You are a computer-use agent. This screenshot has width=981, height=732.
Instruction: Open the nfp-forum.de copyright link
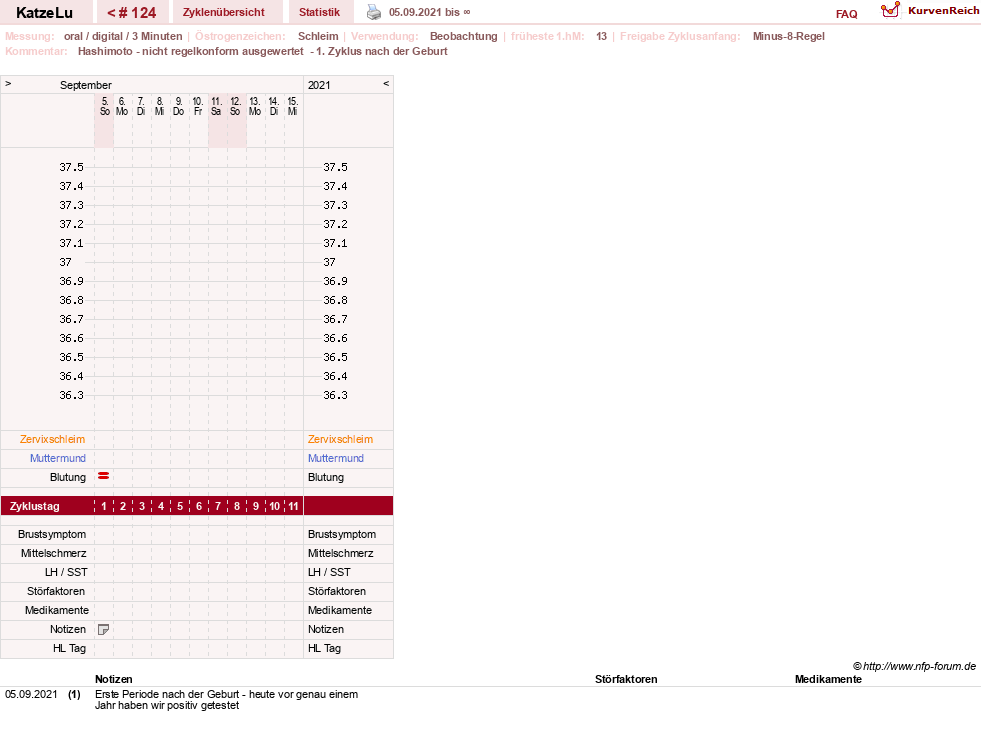pyautogui.click(x=914, y=666)
